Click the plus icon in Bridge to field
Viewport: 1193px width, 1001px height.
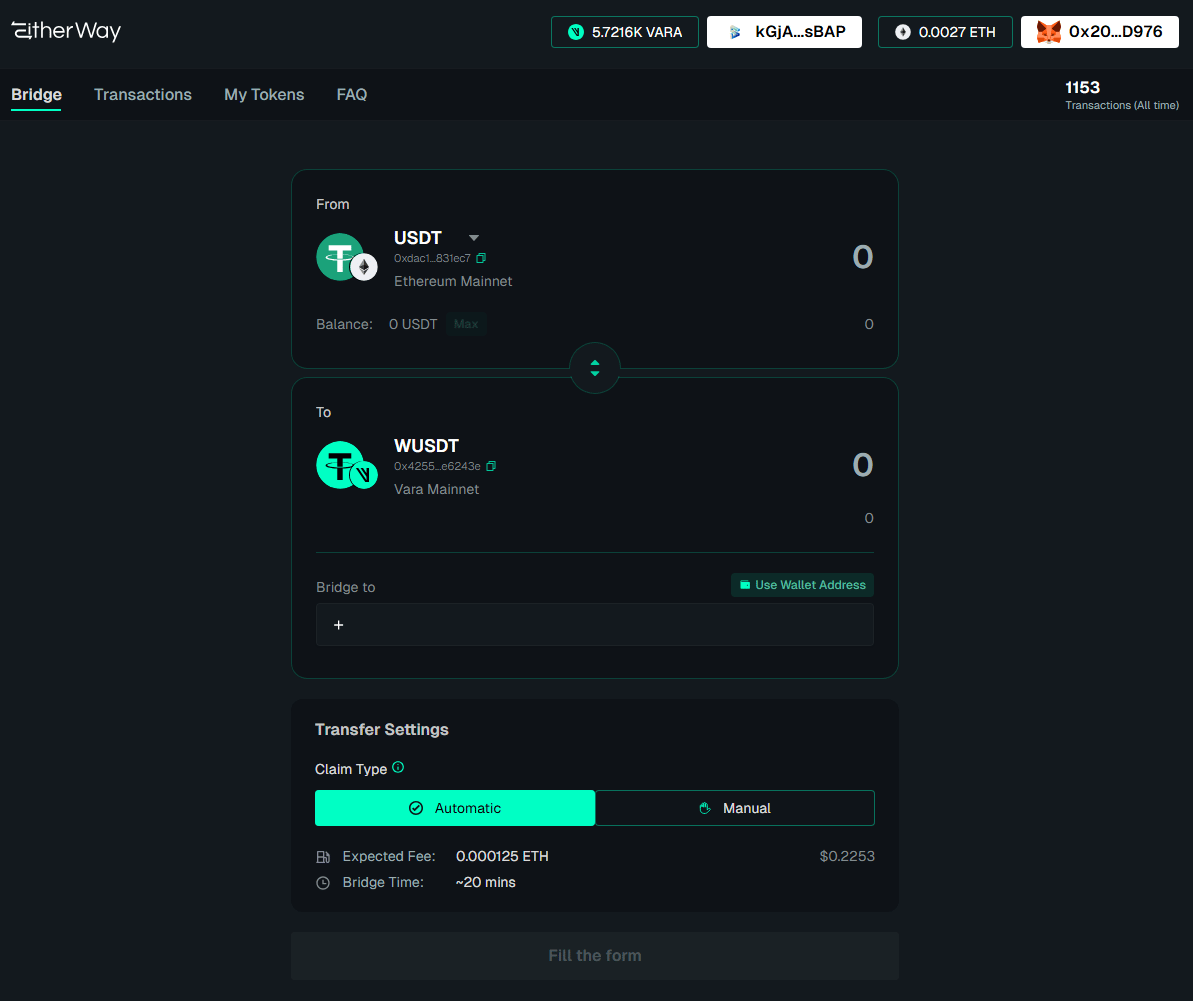point(339,625)
